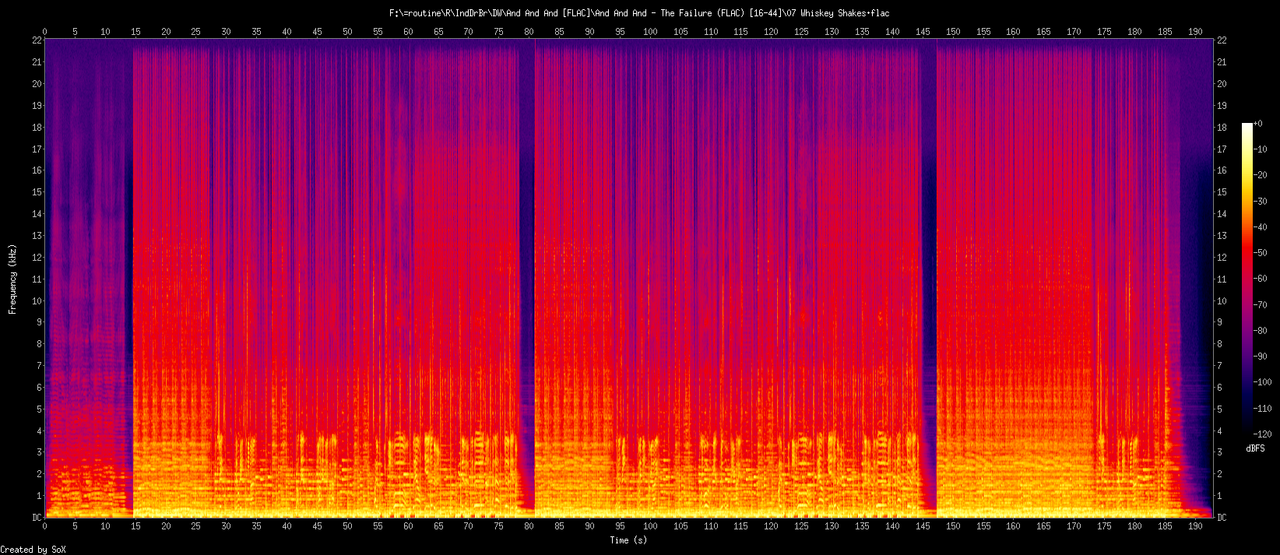Click the "Frequency (kHz)" axis label
This screenshot has width=1280, height=555.
[x=13, y=279]
